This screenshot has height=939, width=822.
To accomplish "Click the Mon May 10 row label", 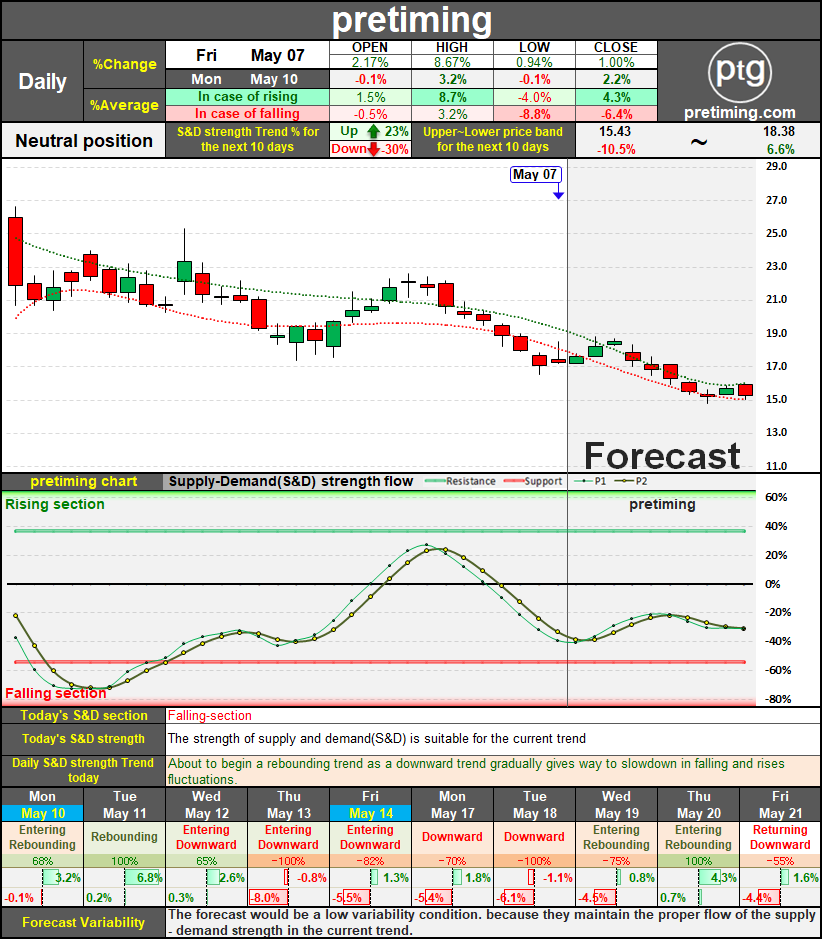I will [x=247, y=79].
